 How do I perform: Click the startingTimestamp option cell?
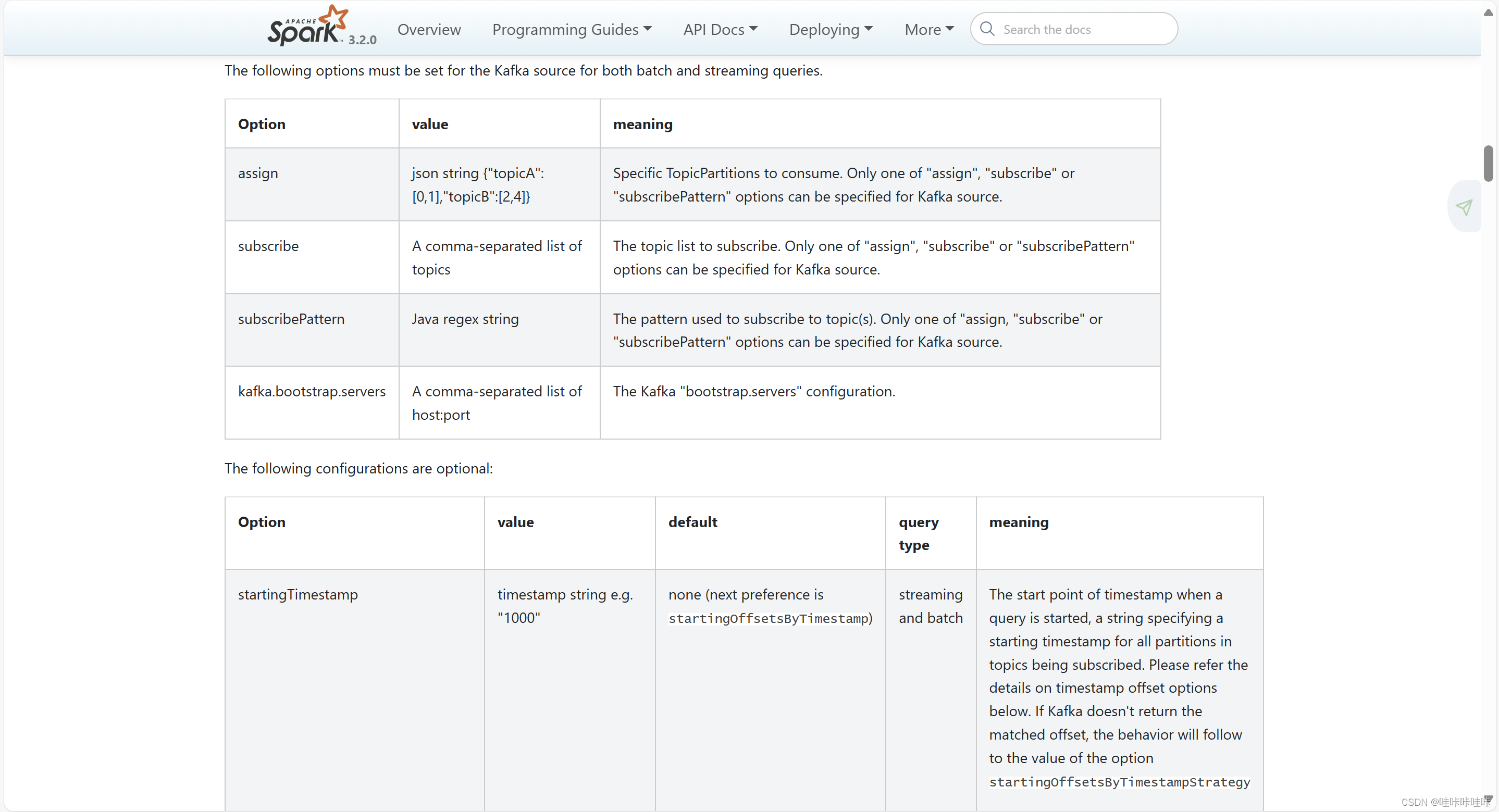tap(298, 594)
